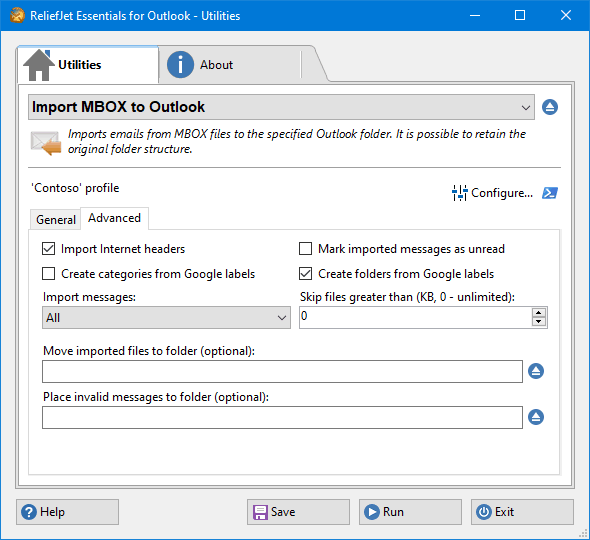Enable Create categories from Google labels
Viewport: 590px width, 540px height.
click(x=49, y=274)
